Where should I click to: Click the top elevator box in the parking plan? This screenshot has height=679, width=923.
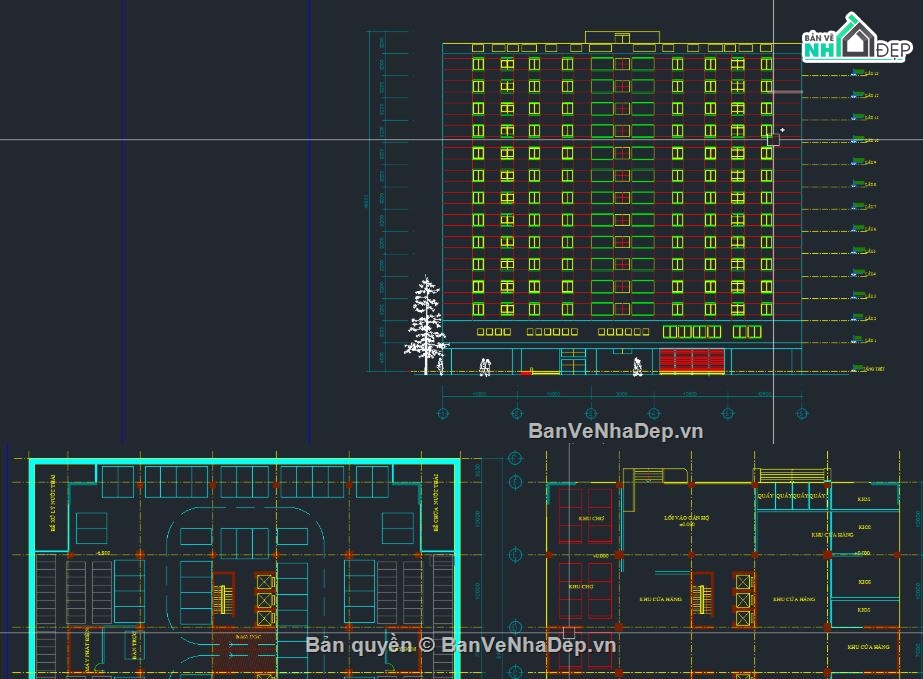tap(264, 582)
